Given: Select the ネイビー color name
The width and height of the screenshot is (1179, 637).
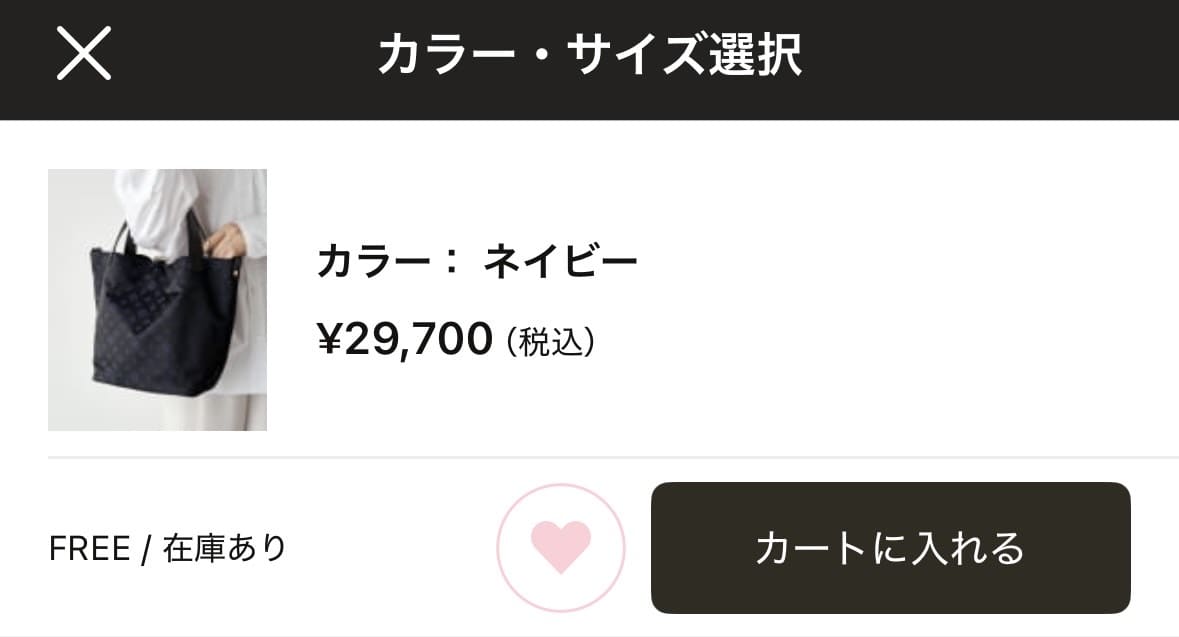Looking at the screenshot, I should 560,263.
